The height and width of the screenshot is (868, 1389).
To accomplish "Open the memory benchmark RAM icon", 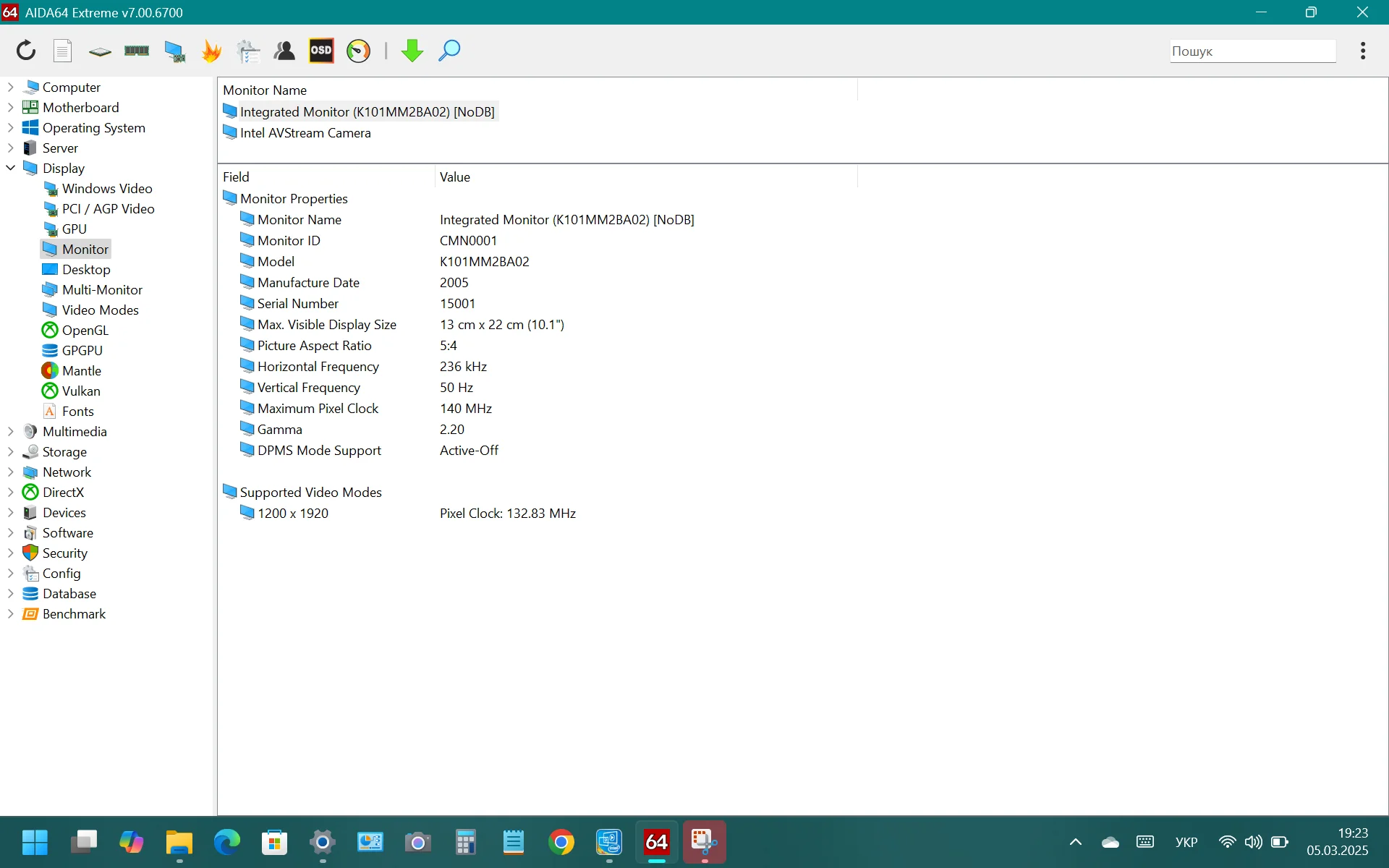I will pos(137,51).
